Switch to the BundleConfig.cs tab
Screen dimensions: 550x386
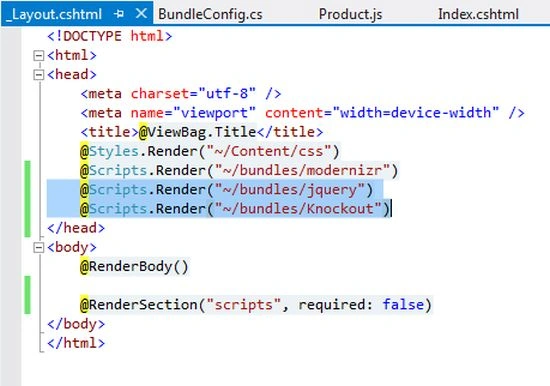click(x=210, y=14)
